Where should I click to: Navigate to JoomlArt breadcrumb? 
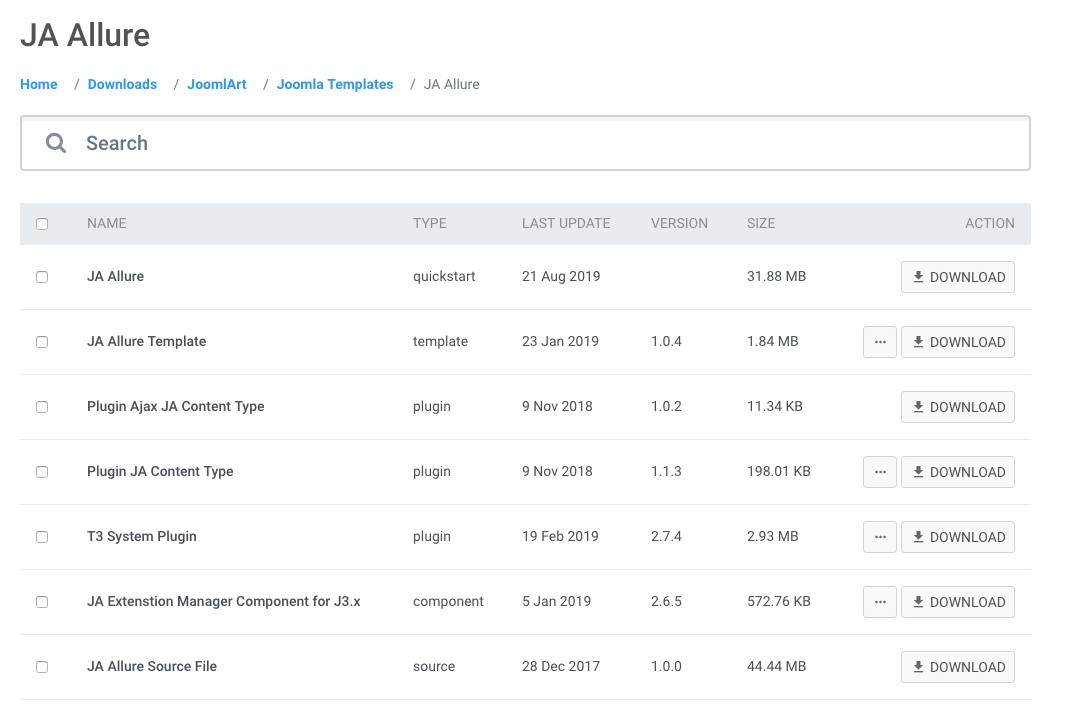[x=217, y=85]
